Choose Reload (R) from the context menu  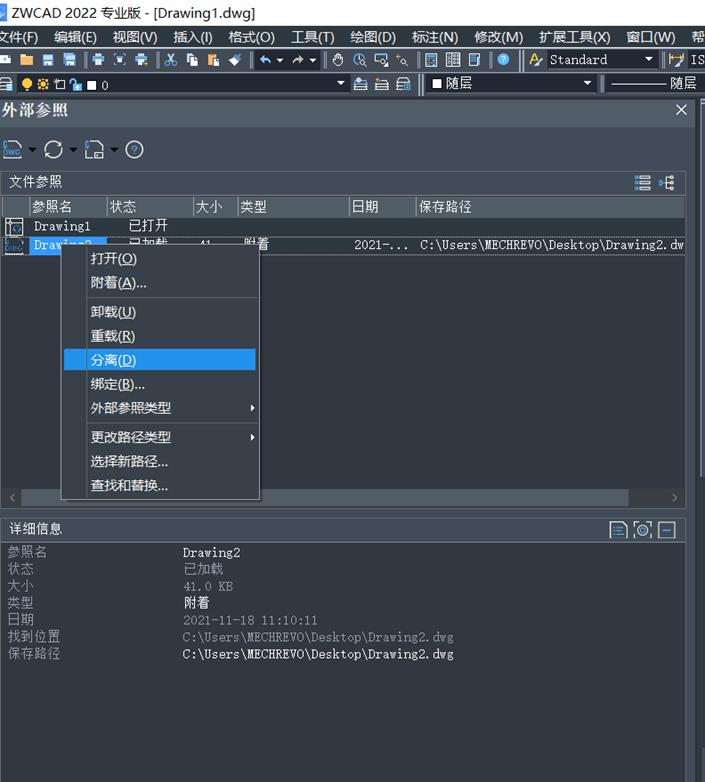click(x=160, y=336)
